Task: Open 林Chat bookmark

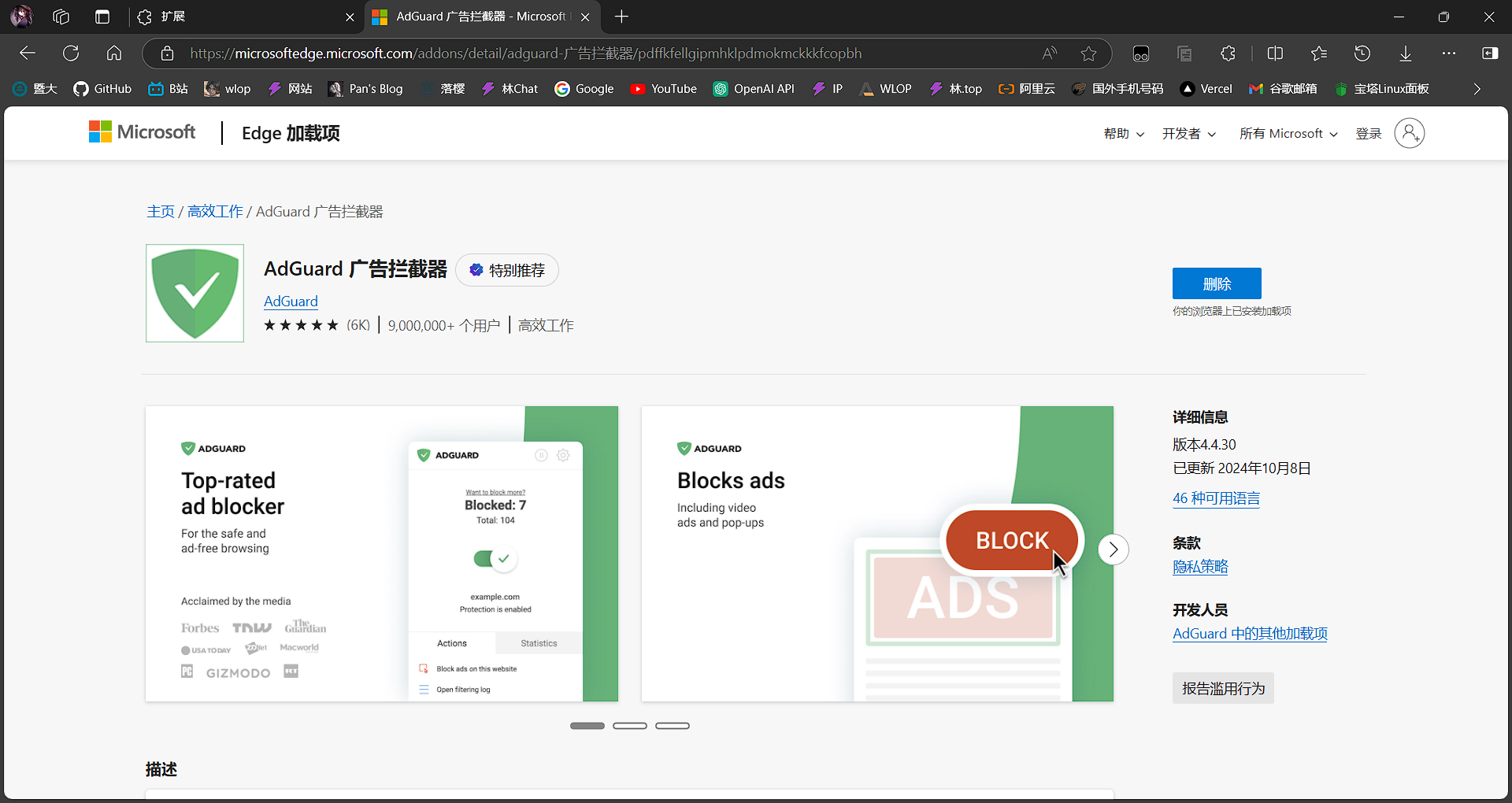Action: pyautogui.click(x=510, y=89)
